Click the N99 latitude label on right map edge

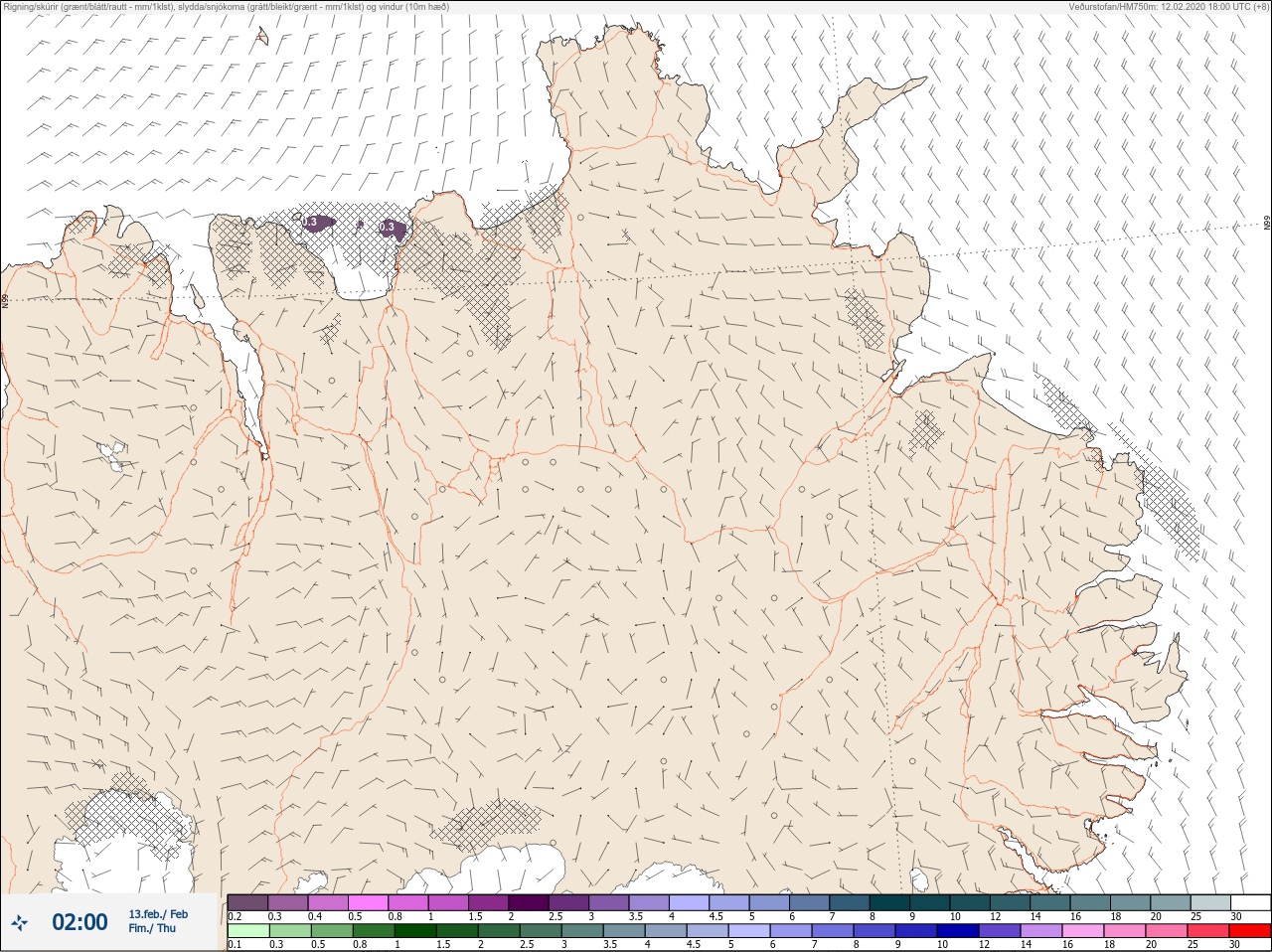[1267, 224]
